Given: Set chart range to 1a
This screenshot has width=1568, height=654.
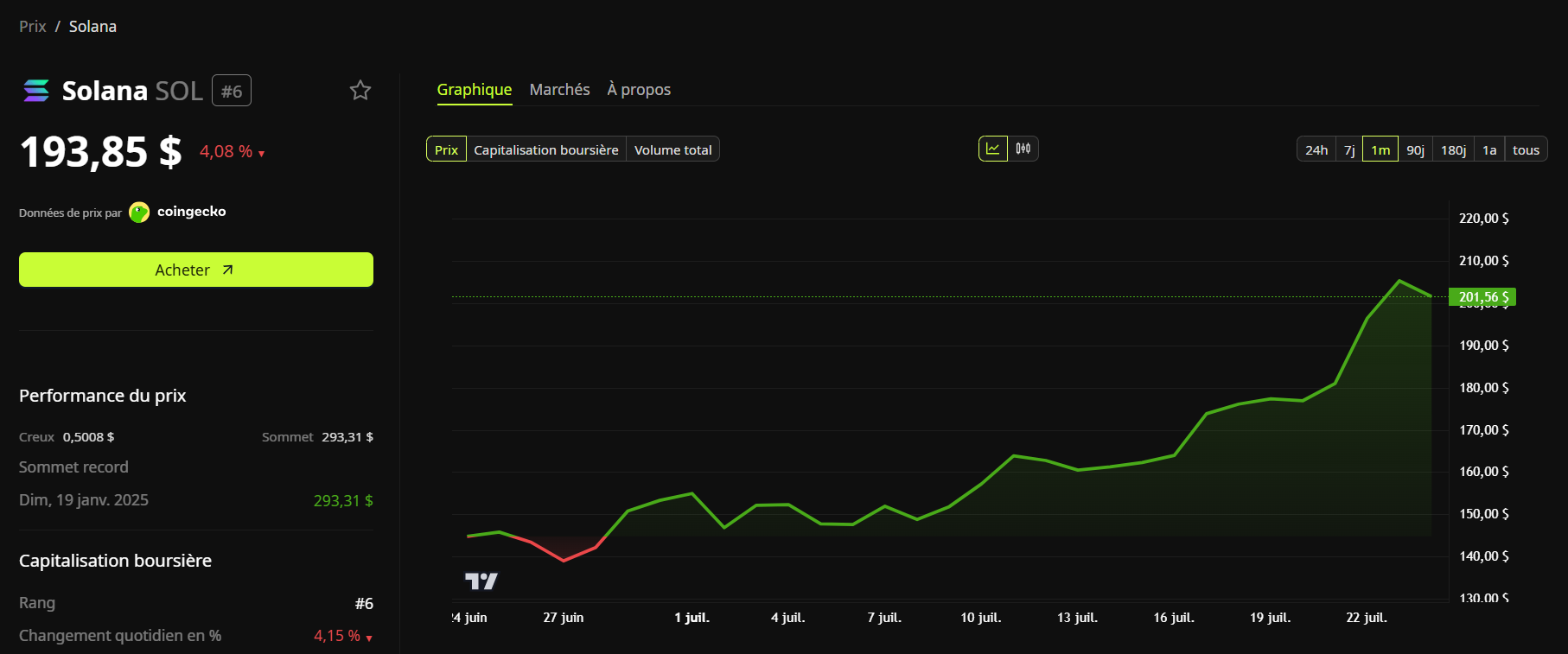Looking at the screenshot, I should pos(1489,149).
